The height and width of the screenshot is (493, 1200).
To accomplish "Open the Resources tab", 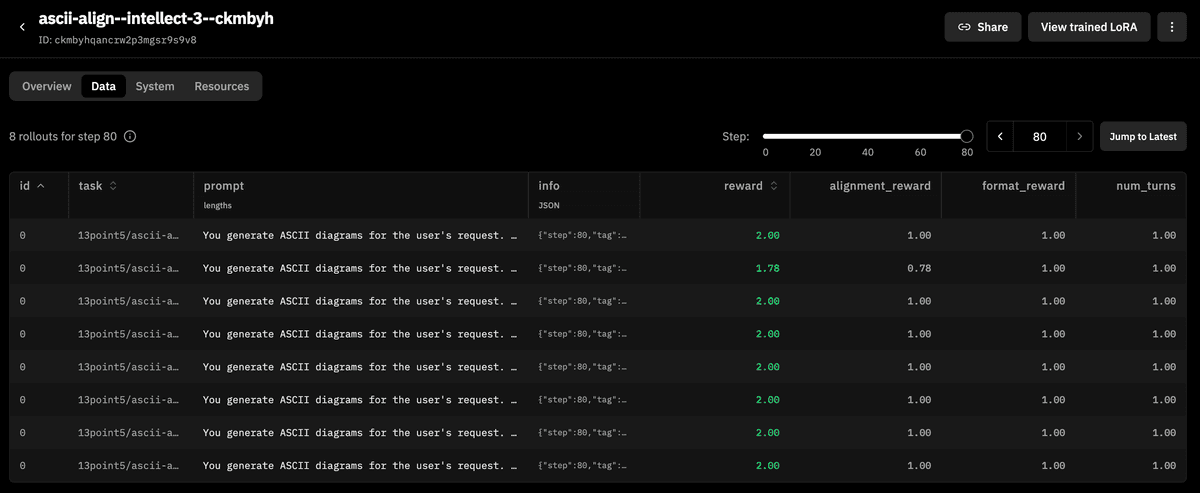I will (x=221, y=86).
